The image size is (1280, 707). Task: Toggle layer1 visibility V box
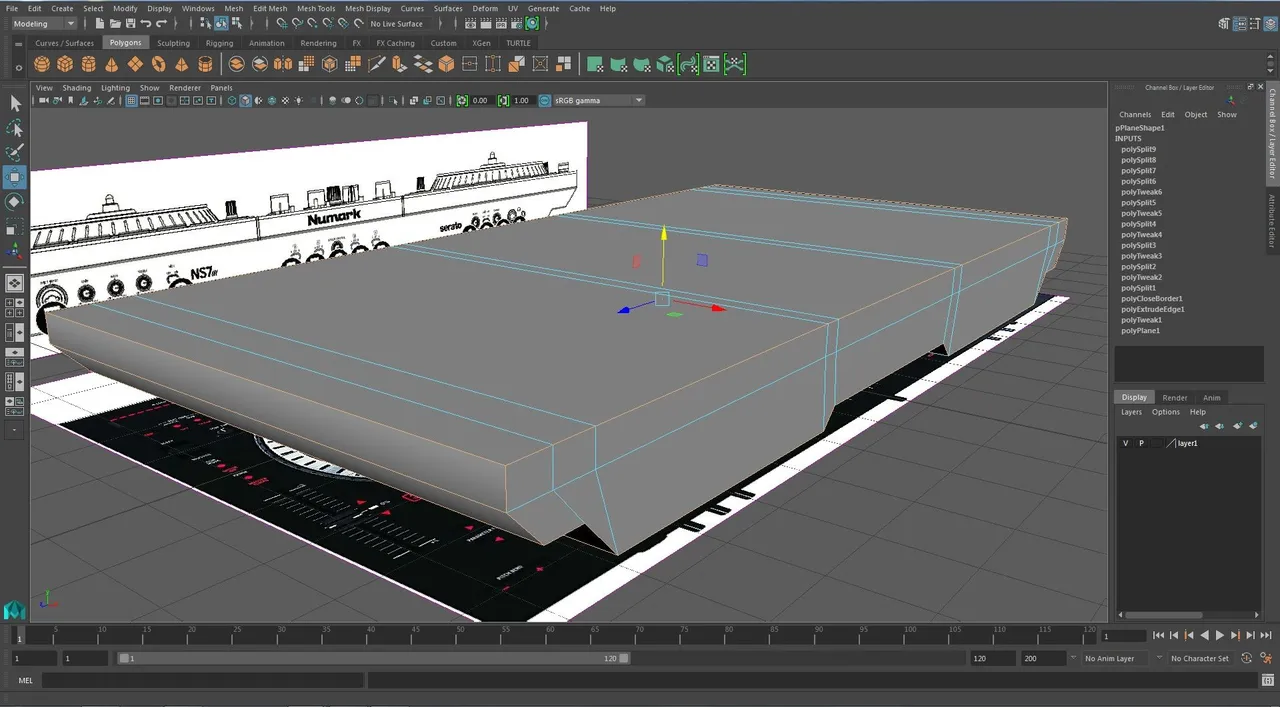click(1126, 443)
